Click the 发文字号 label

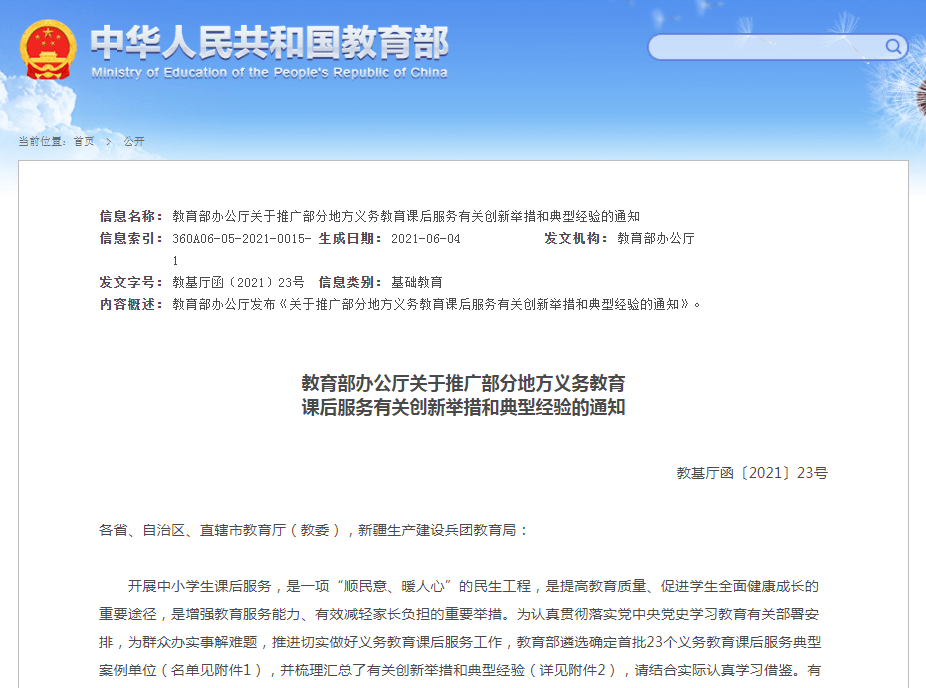point(130,282)
